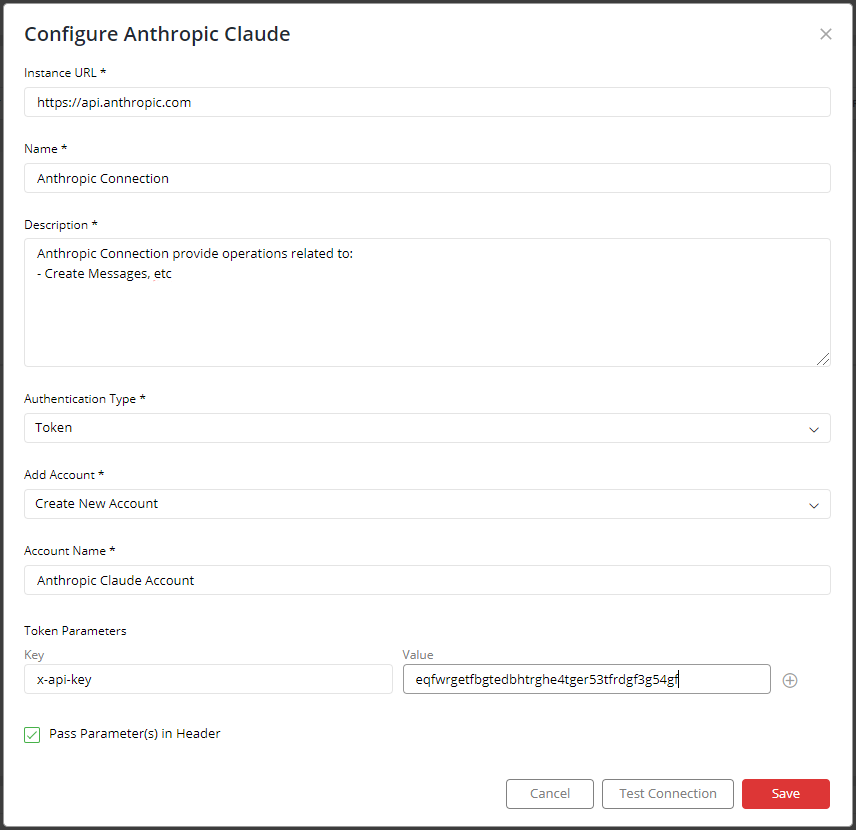The image size is (856, 830).
Task: Click the token Value input field
Action: pos(586,679)
